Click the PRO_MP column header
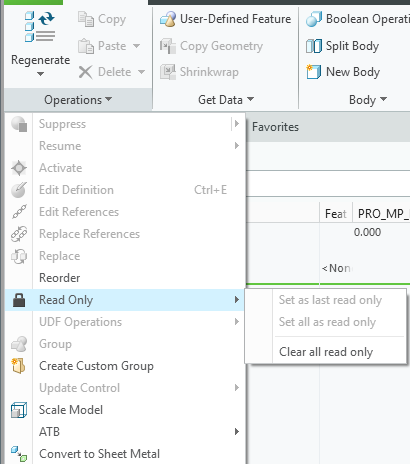This screenshot has height=464, width=410. tap(381, 214)
